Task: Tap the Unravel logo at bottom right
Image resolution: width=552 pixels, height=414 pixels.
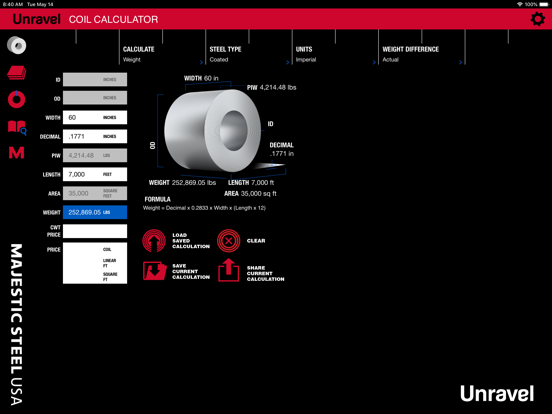Action: tap(497, 393)
